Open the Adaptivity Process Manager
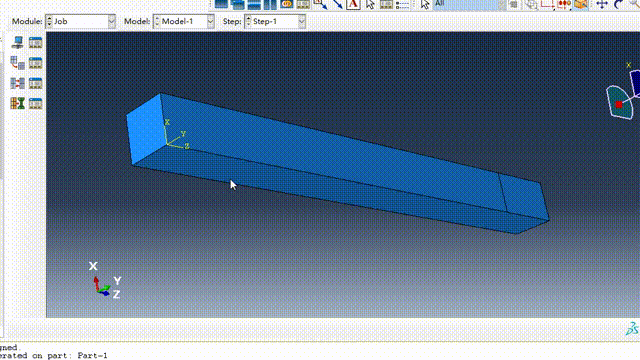Screen dimensions: 640x360 (x=36, y=63)
